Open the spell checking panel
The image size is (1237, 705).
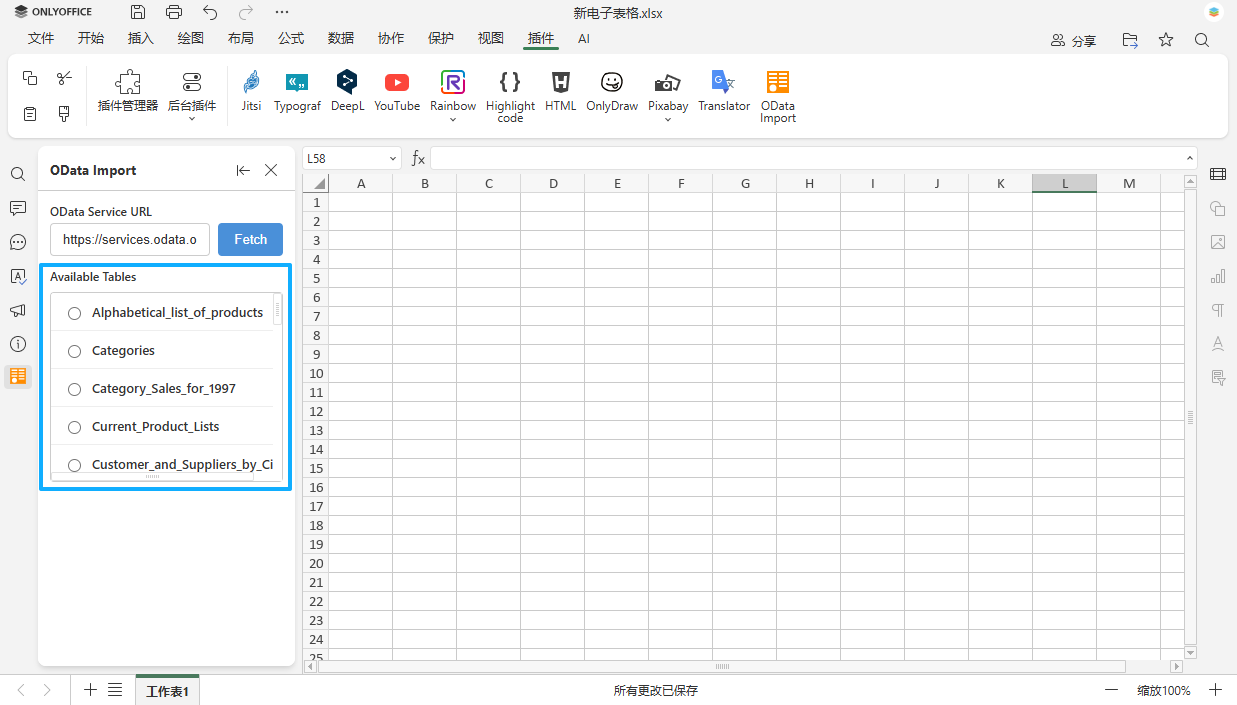(x=17, y=277)
